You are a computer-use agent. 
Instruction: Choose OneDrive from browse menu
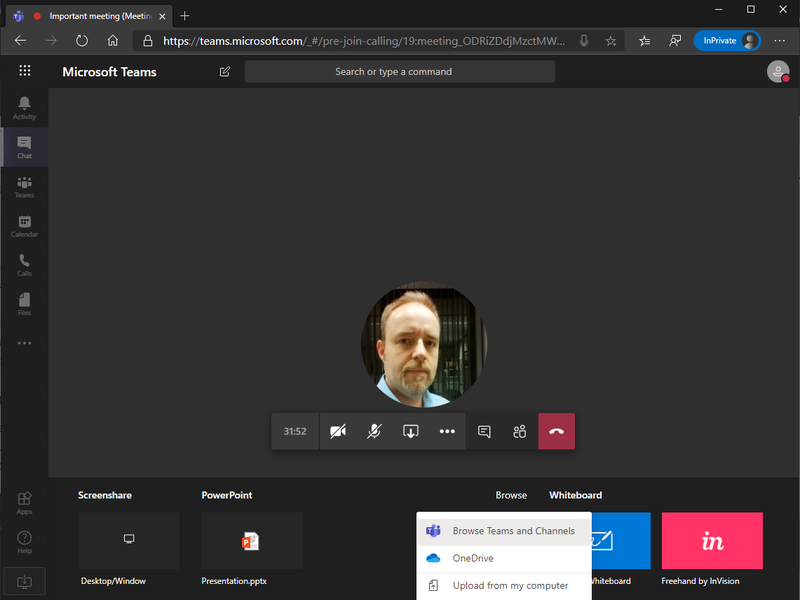[504, 558]
